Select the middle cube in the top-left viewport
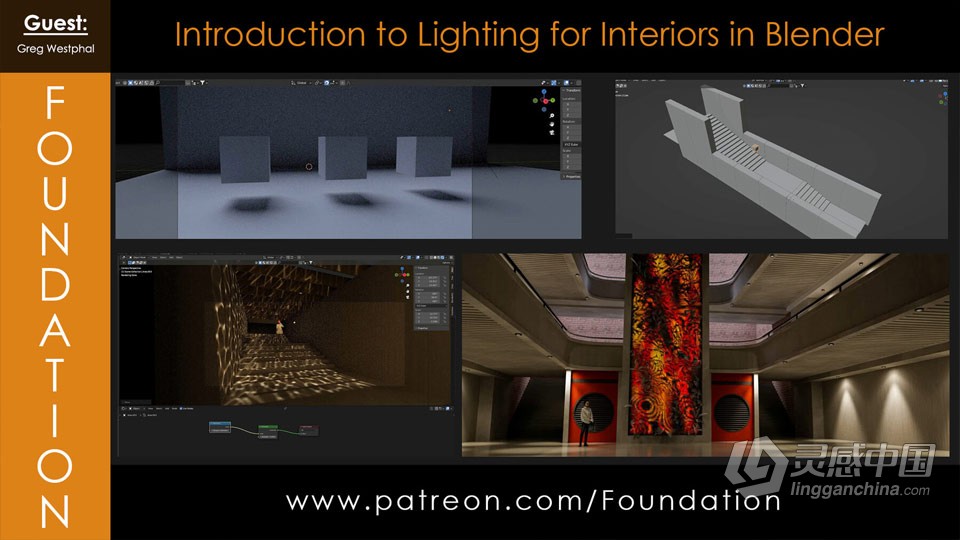The image size is (960, 540). [342, 157]
